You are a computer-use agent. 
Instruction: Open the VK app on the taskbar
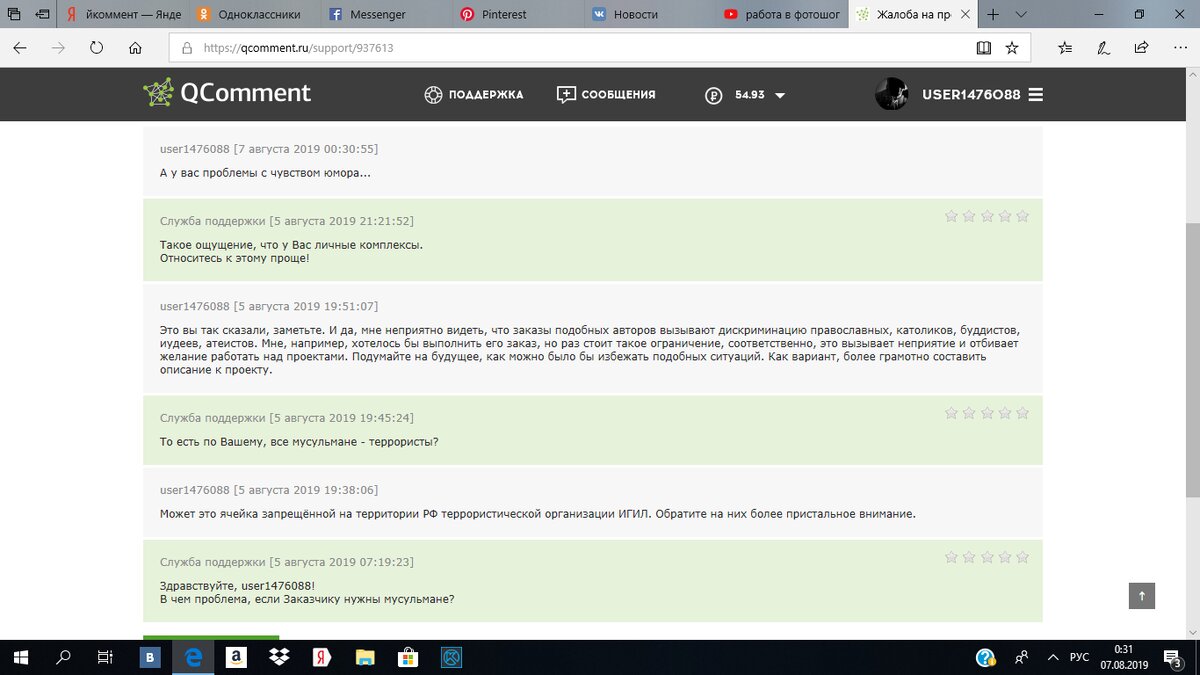coord(151,657)
